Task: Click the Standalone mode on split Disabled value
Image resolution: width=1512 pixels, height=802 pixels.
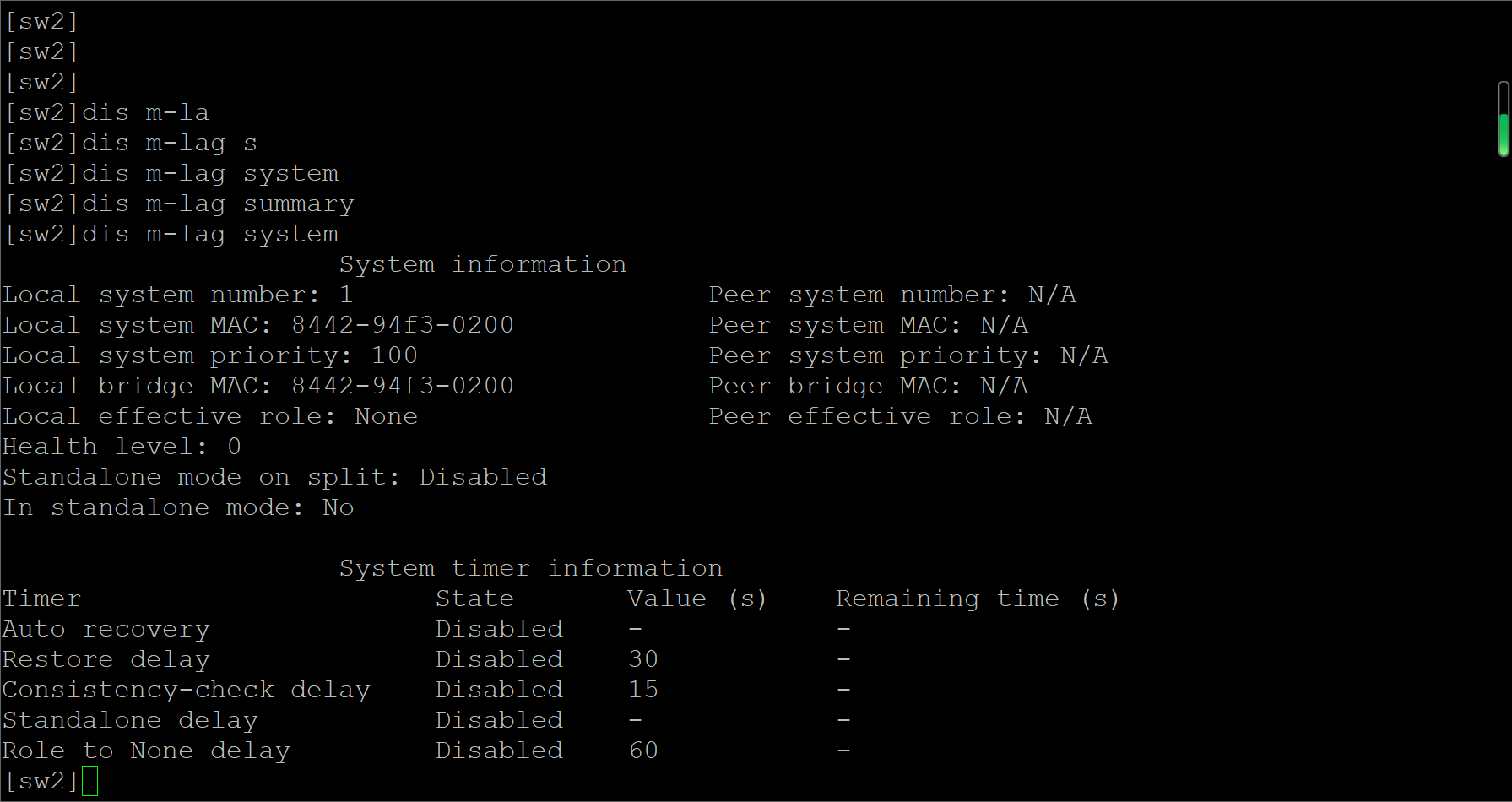Action: click(x=483, y=477)
